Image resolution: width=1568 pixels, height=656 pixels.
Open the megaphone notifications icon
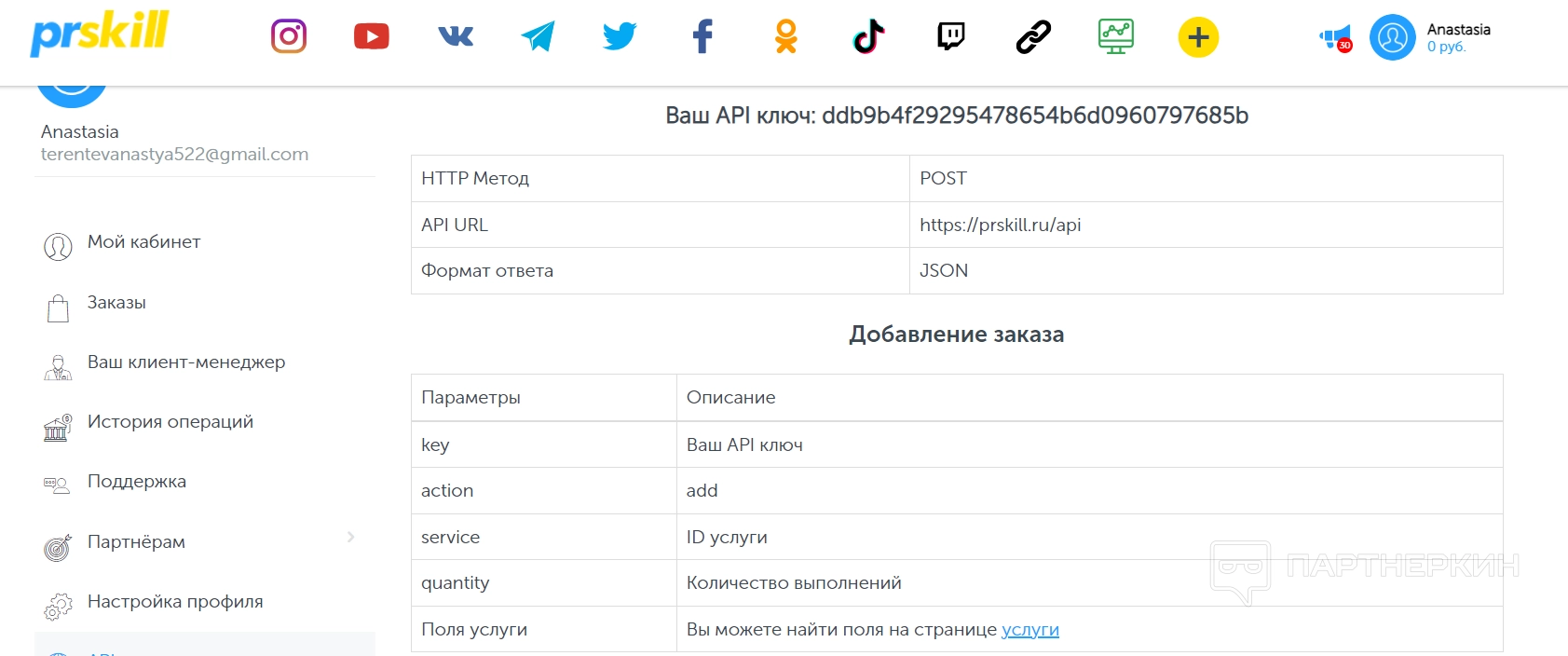pyautogui.click(x=1335, y=38)
